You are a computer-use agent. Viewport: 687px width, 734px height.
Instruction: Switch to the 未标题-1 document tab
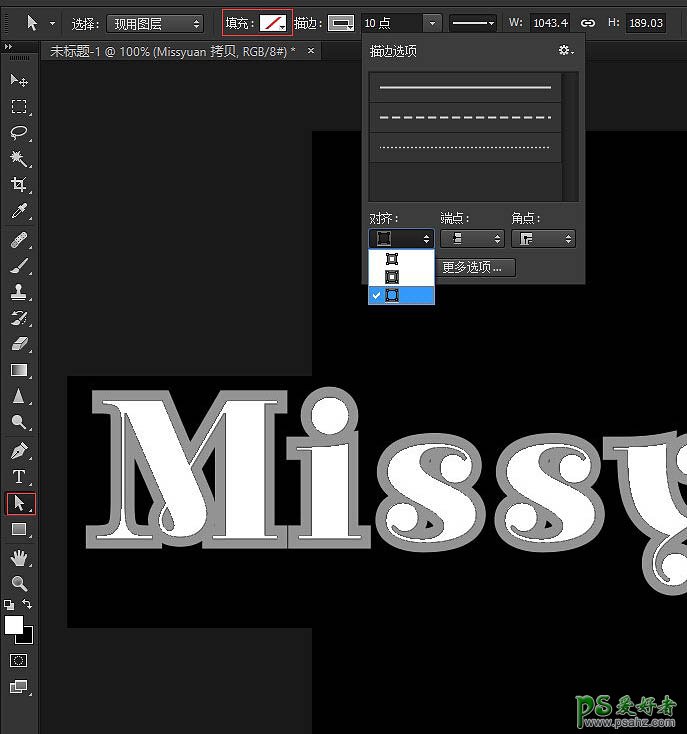coord(172,51)
